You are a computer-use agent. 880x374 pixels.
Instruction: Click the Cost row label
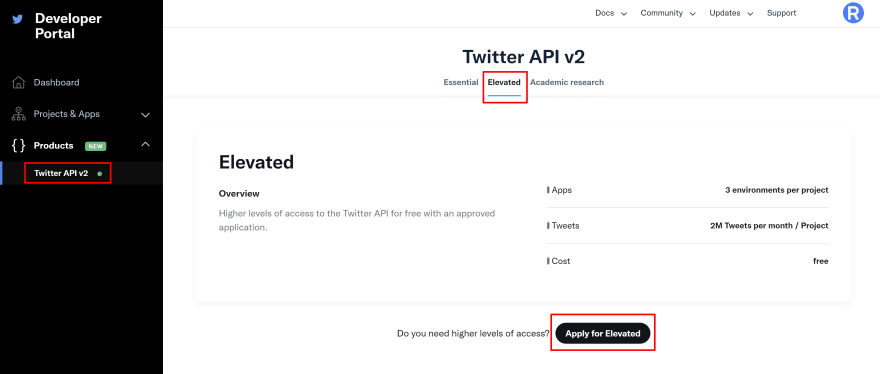(561, 261)
